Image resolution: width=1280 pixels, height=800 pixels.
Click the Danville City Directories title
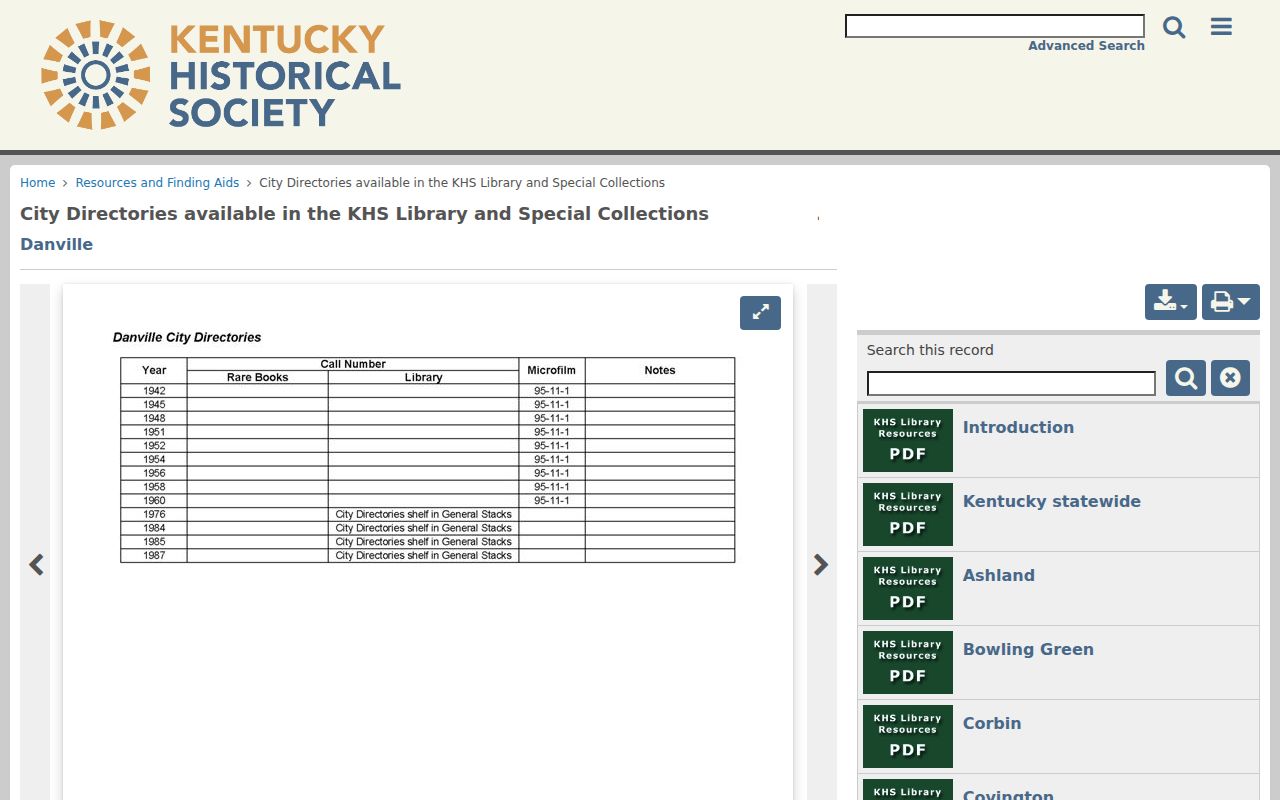[187, 338]
